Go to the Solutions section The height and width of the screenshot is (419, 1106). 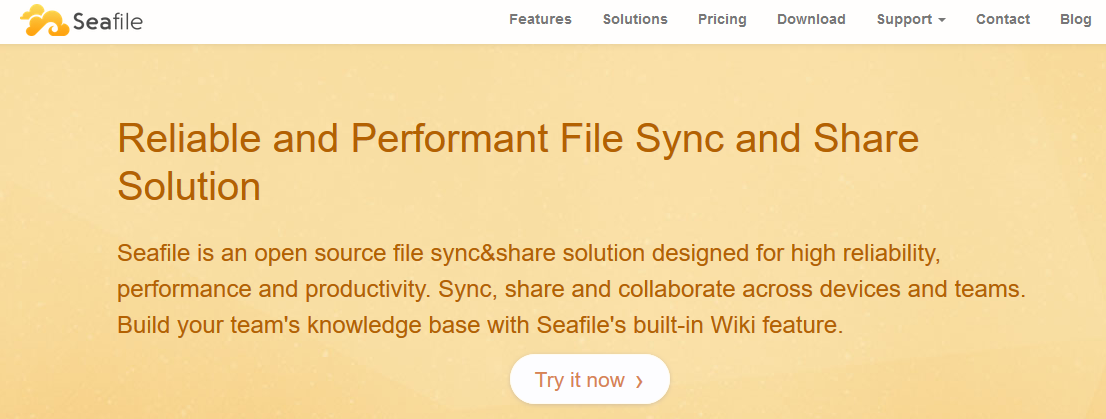(x=635, y=19)
